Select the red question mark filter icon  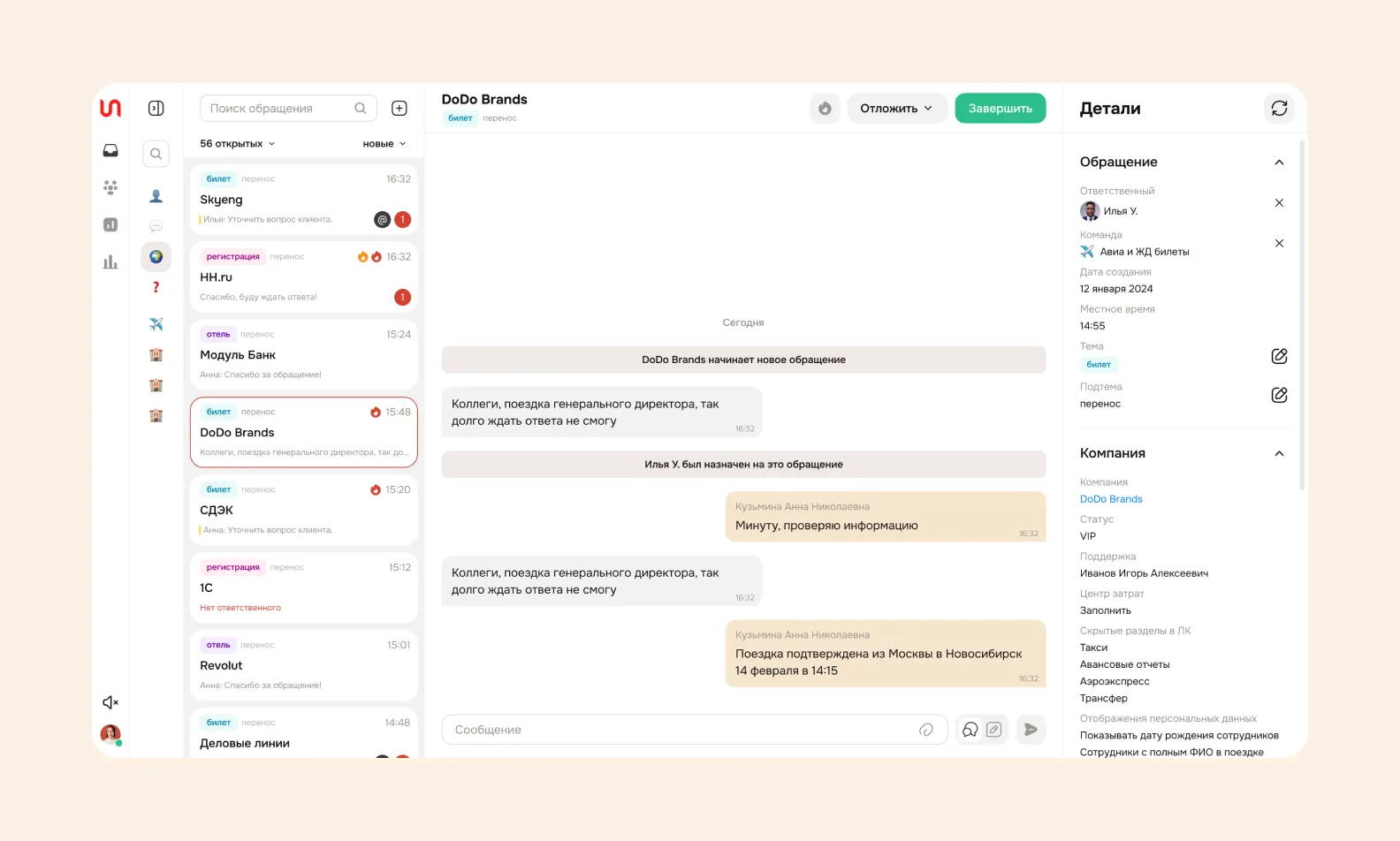(x=156, y=287)
